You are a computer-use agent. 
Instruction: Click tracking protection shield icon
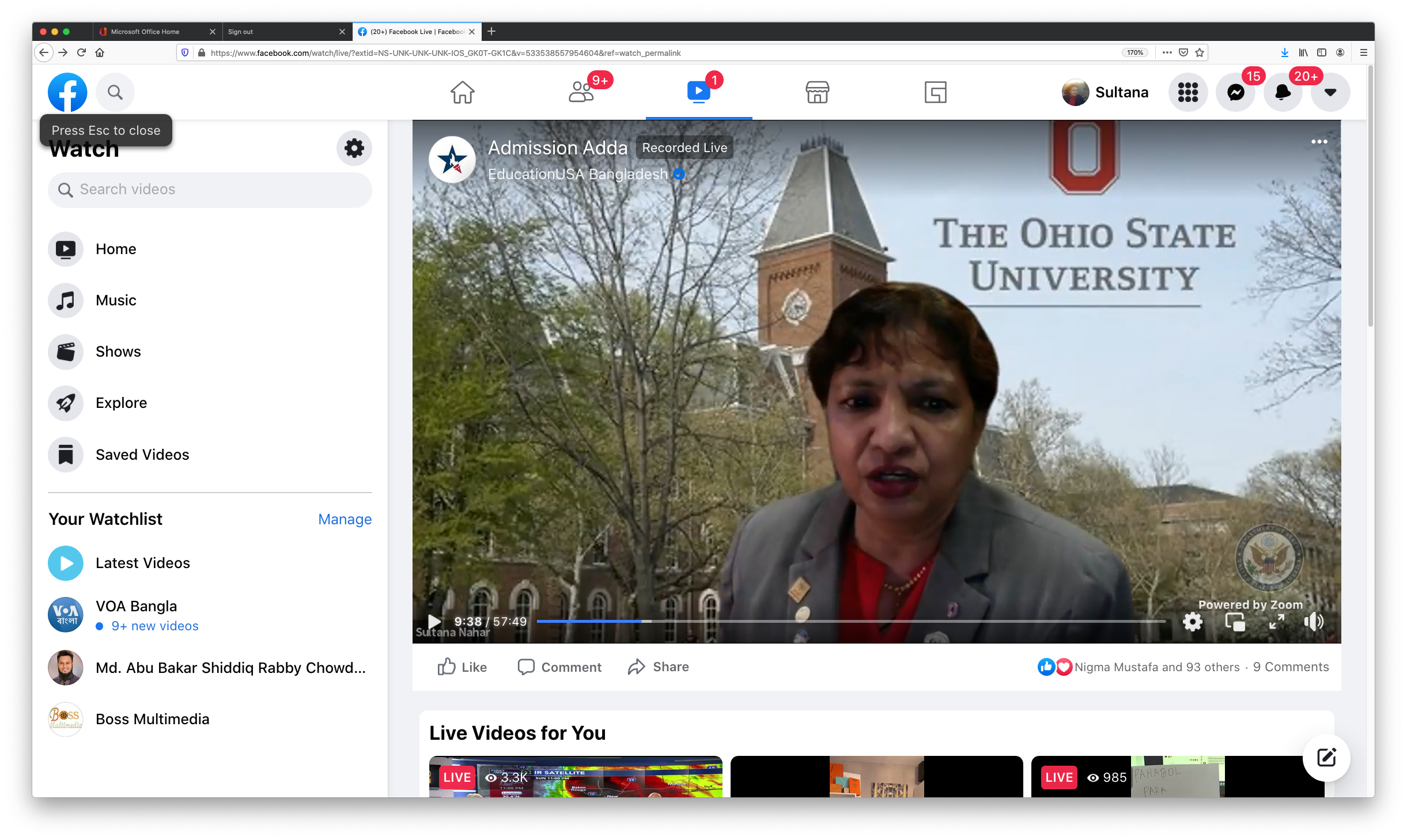point(185,52)
